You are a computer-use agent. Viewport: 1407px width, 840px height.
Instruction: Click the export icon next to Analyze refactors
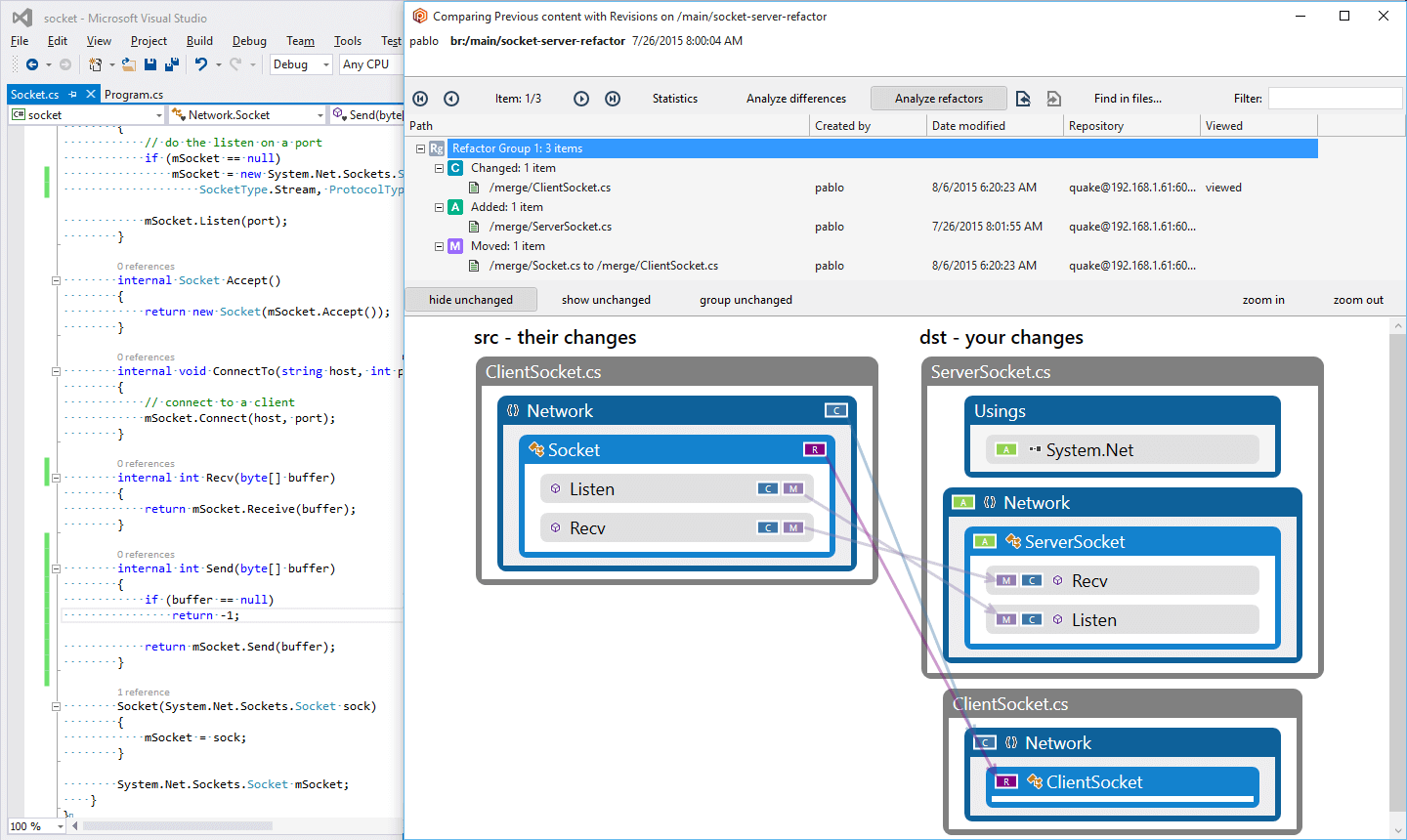pyautogui.click(x=1023, y=99)
